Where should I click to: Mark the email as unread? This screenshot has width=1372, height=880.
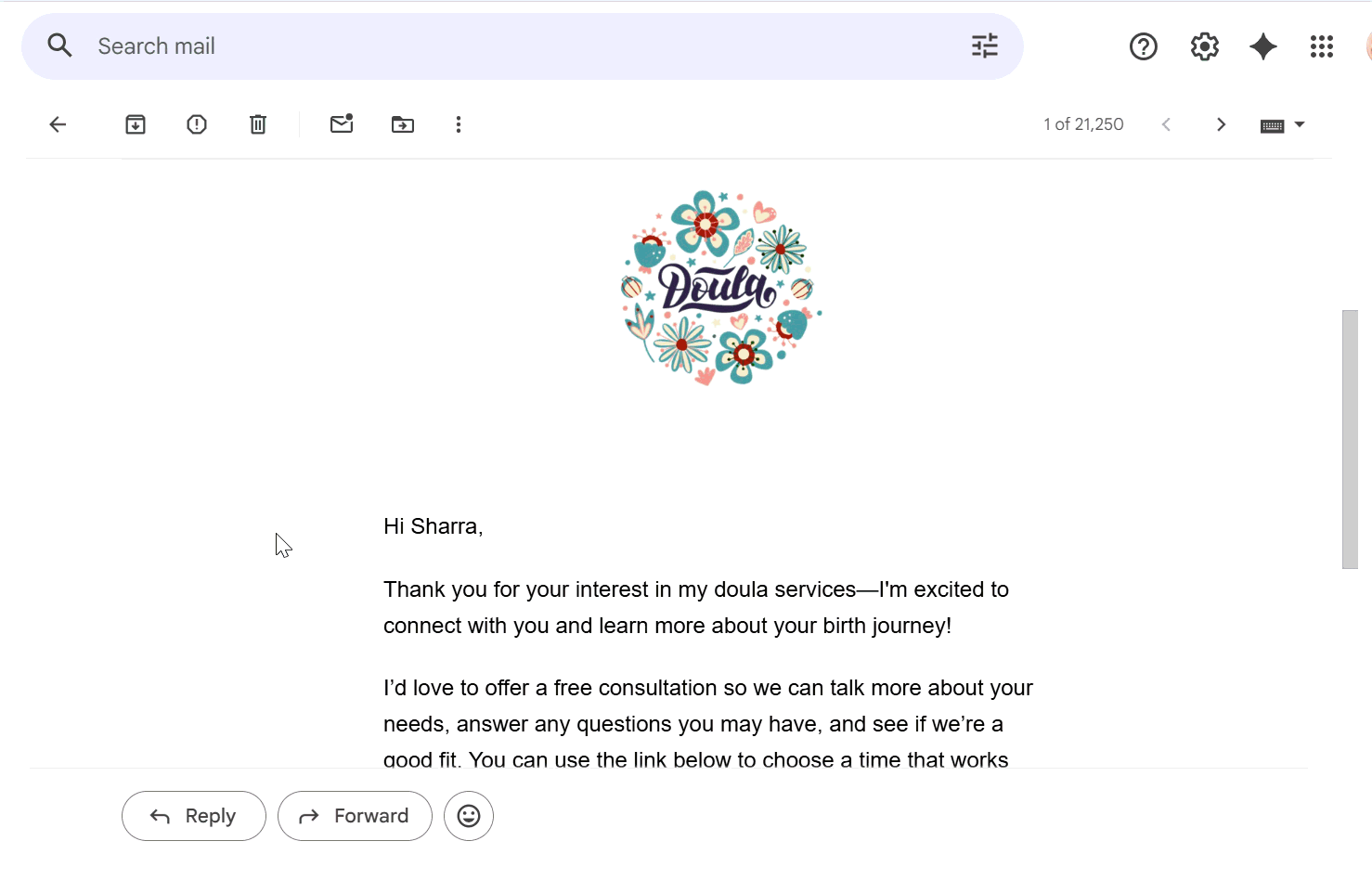(342, 123)
